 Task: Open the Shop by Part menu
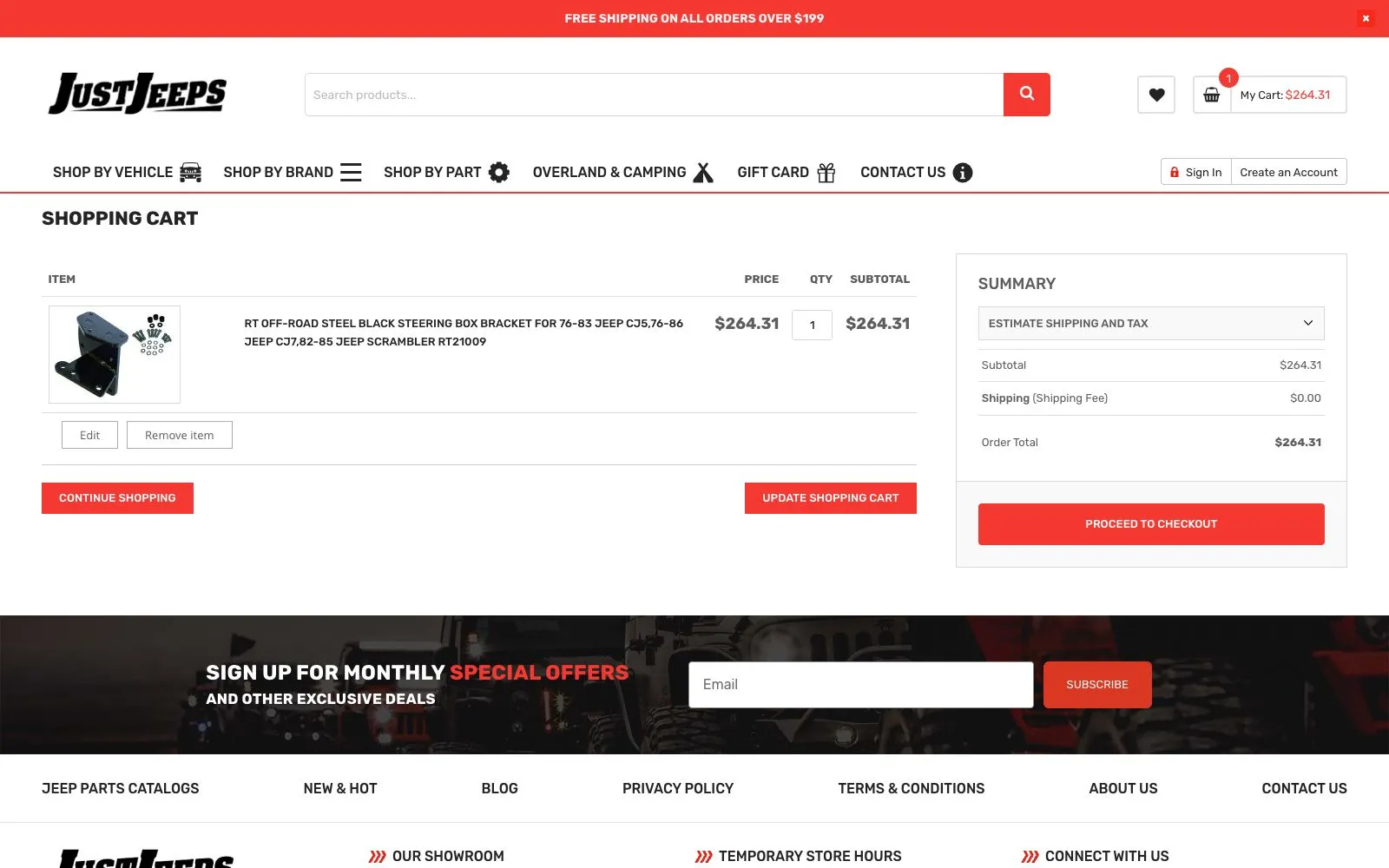[x=432, y=172]
